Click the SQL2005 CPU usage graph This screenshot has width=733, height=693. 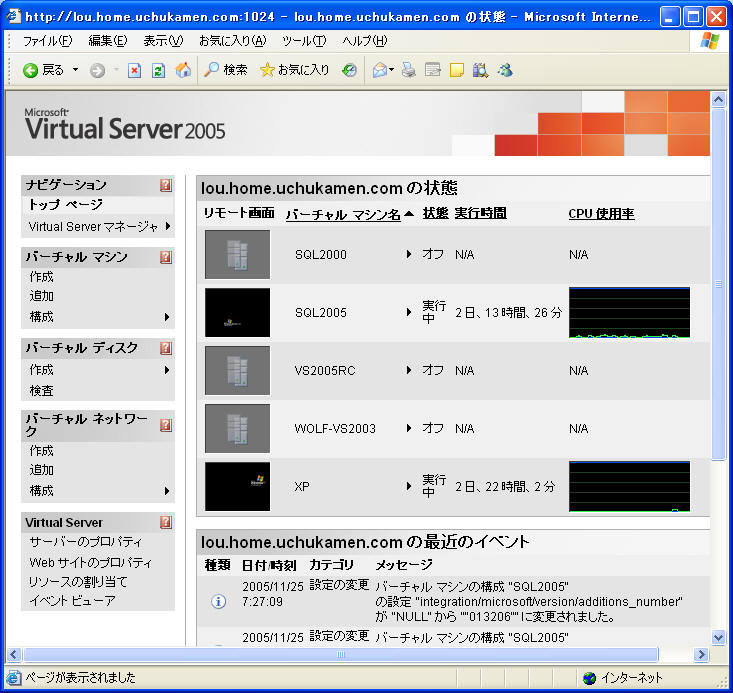[x=629, y=312]
